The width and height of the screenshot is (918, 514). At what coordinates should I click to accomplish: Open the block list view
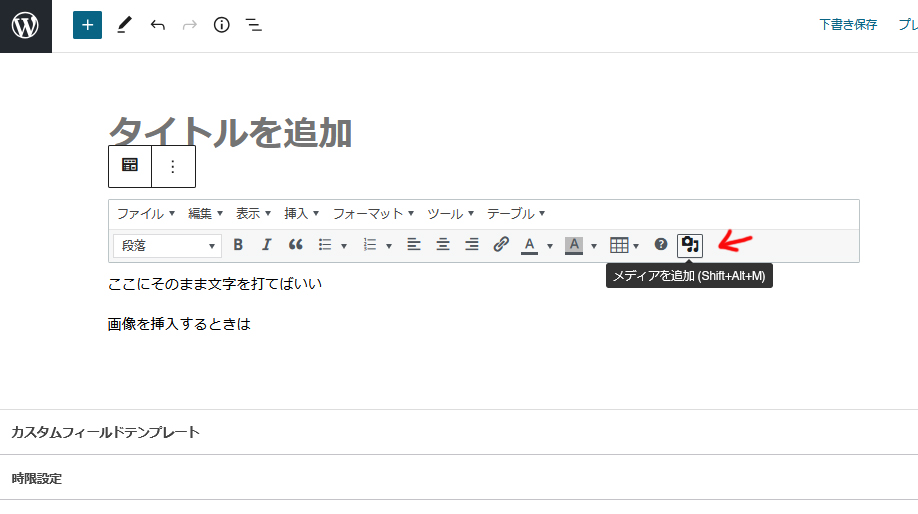tap(254, 25)
